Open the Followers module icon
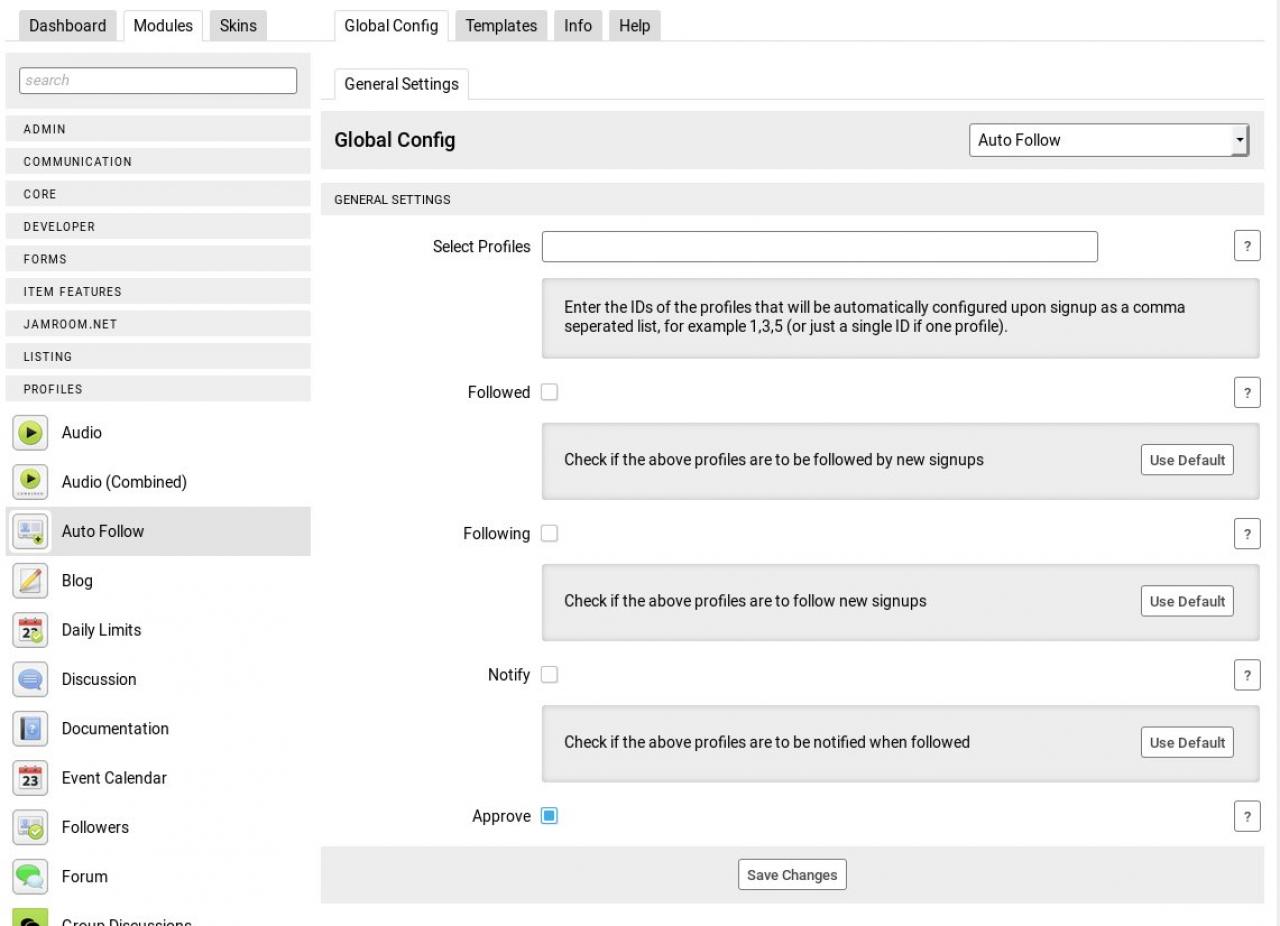 (30, 827)
